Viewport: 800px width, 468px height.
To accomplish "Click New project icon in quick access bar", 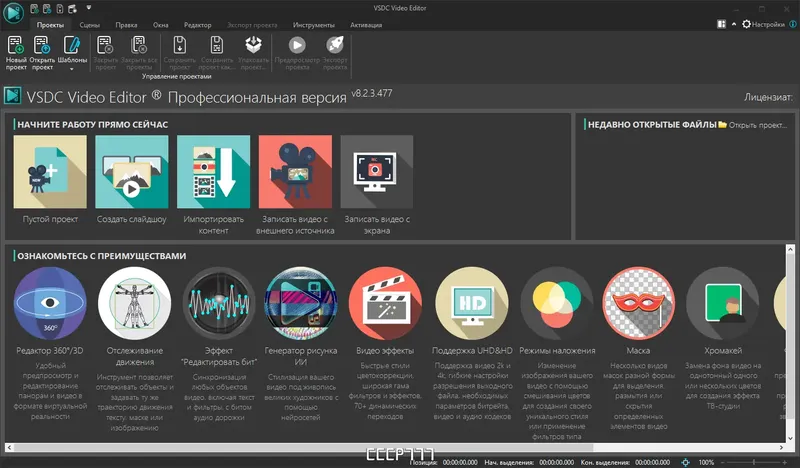I will [x=34, y=9].
